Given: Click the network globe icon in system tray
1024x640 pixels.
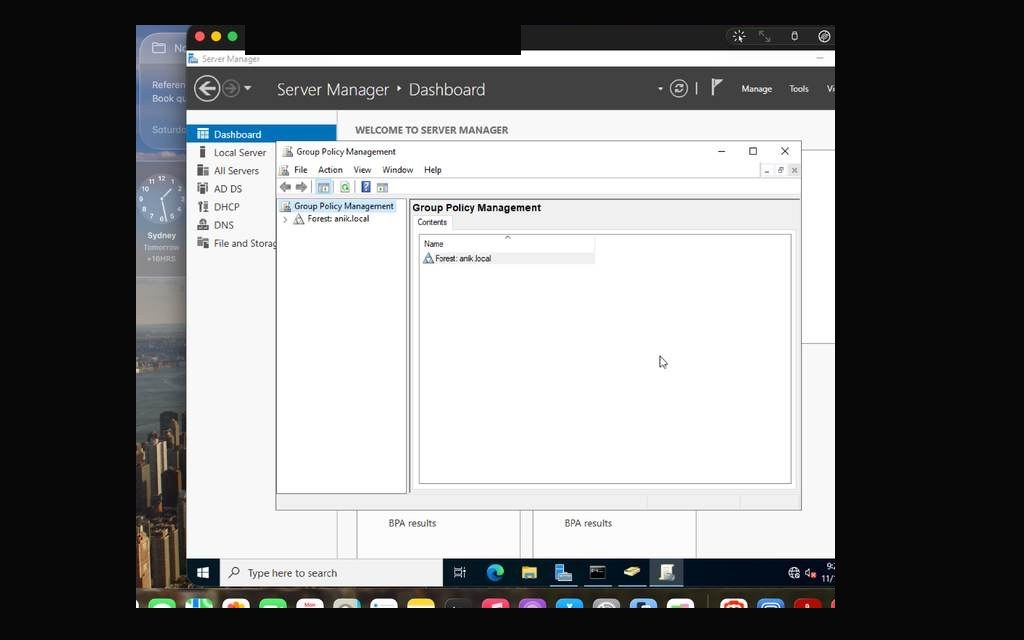Looking at the screenshot, I should [794, 573].
